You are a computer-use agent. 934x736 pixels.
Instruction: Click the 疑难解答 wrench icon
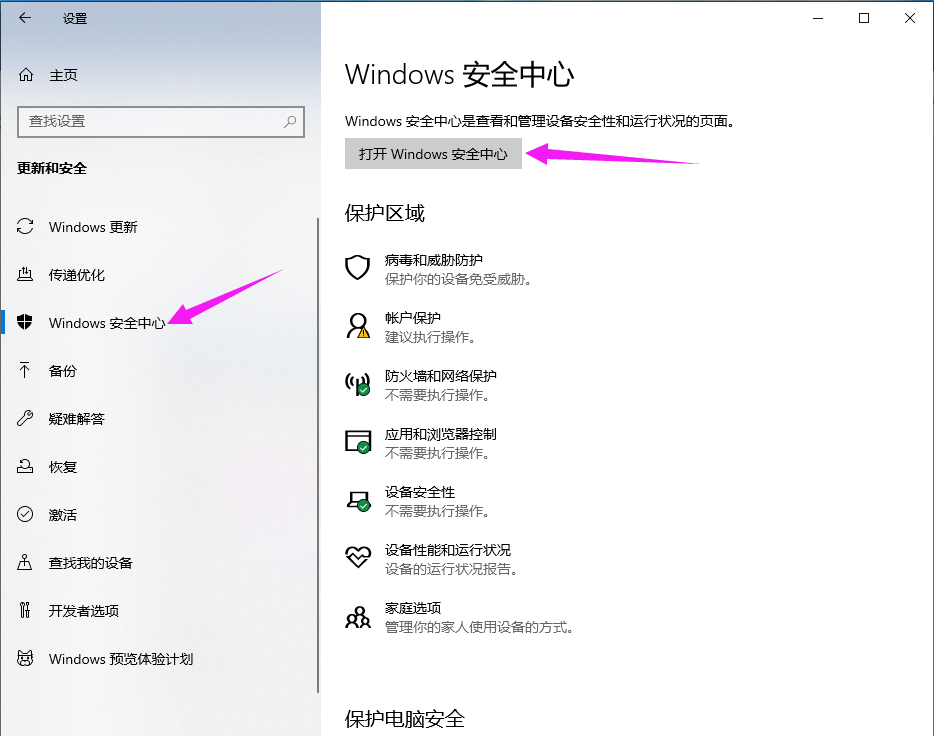(25, 419)
